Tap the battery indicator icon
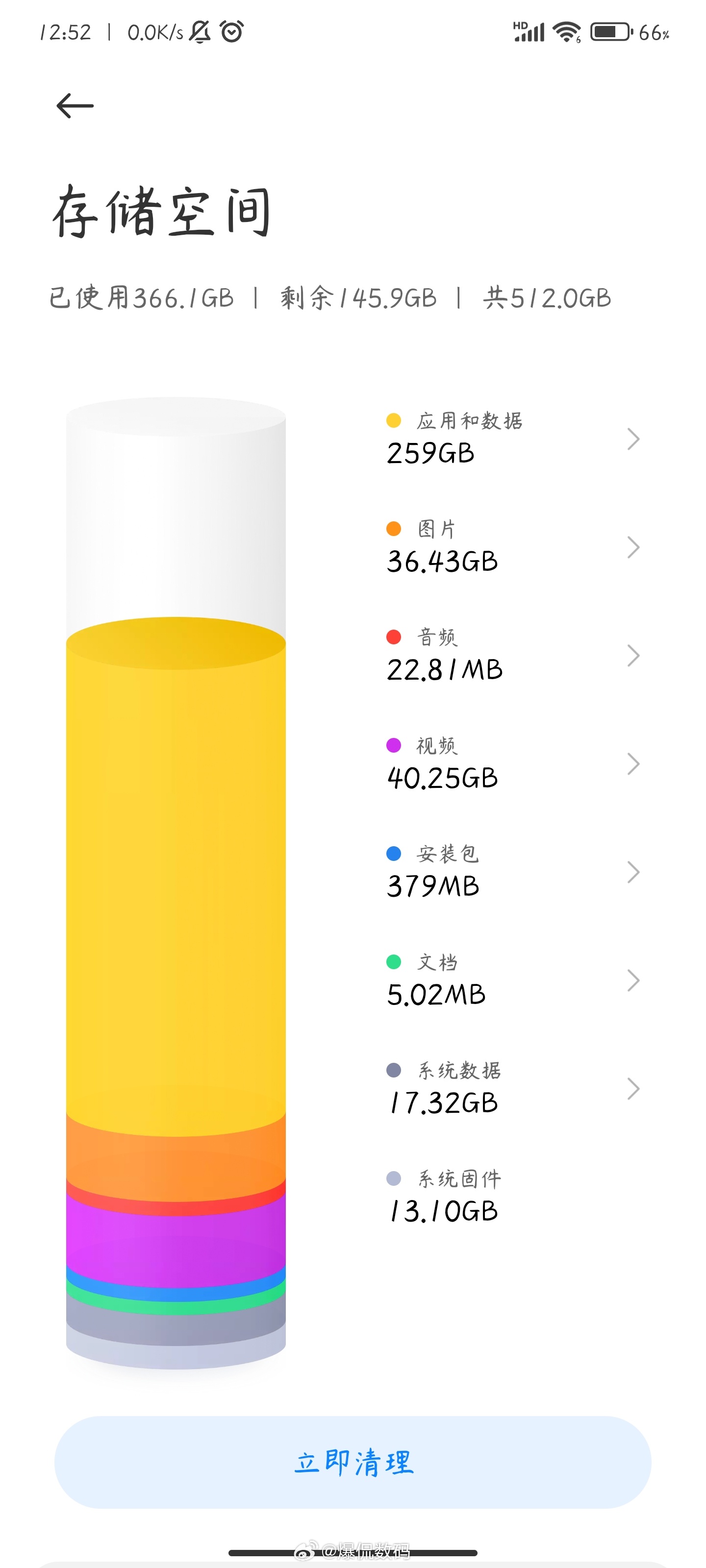The width and height of the screenshot is (706, 1568). (611, 32)
